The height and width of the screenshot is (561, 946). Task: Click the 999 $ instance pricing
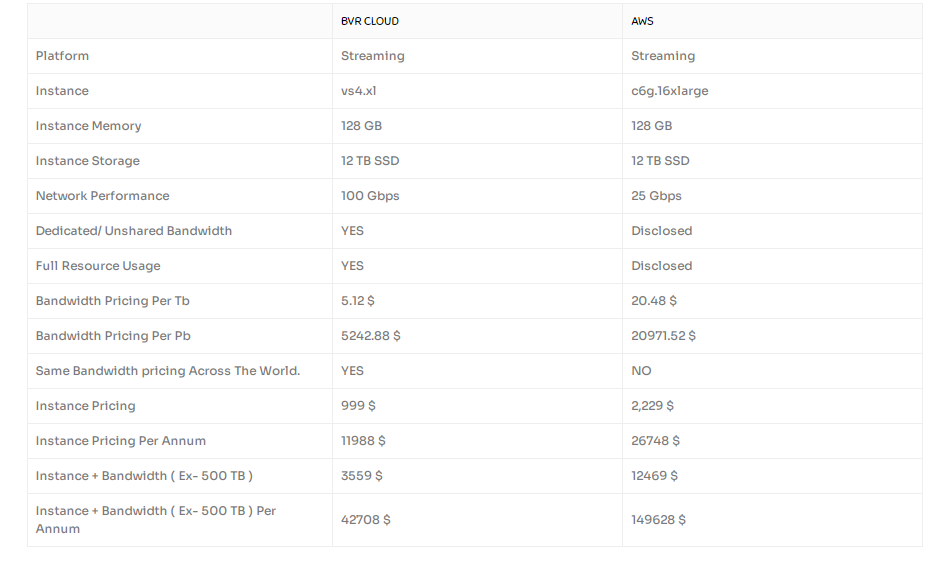tap(358, 406)
